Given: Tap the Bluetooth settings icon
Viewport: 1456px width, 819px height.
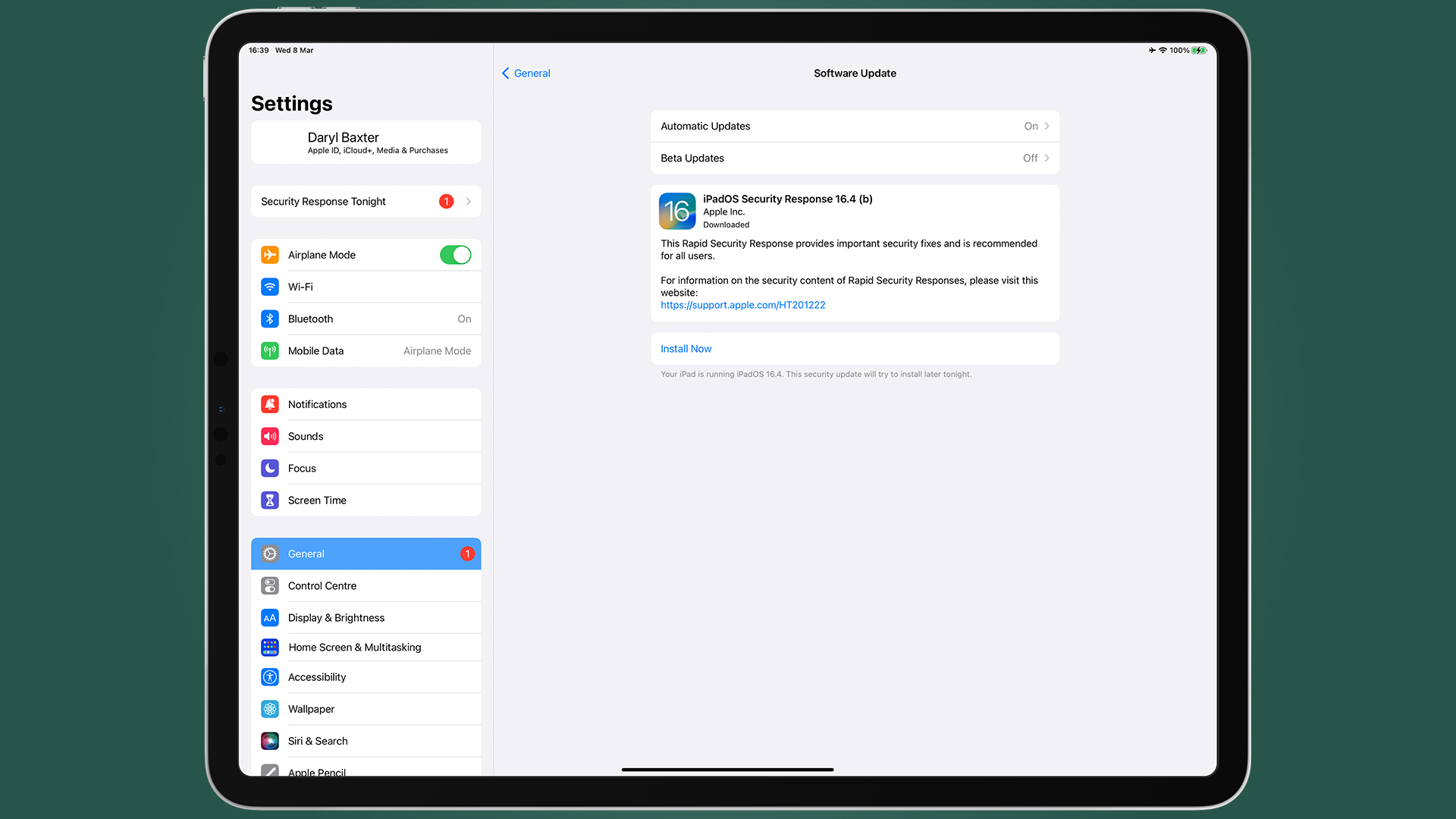Looking at the screenshot, I should tap(270, 318).
